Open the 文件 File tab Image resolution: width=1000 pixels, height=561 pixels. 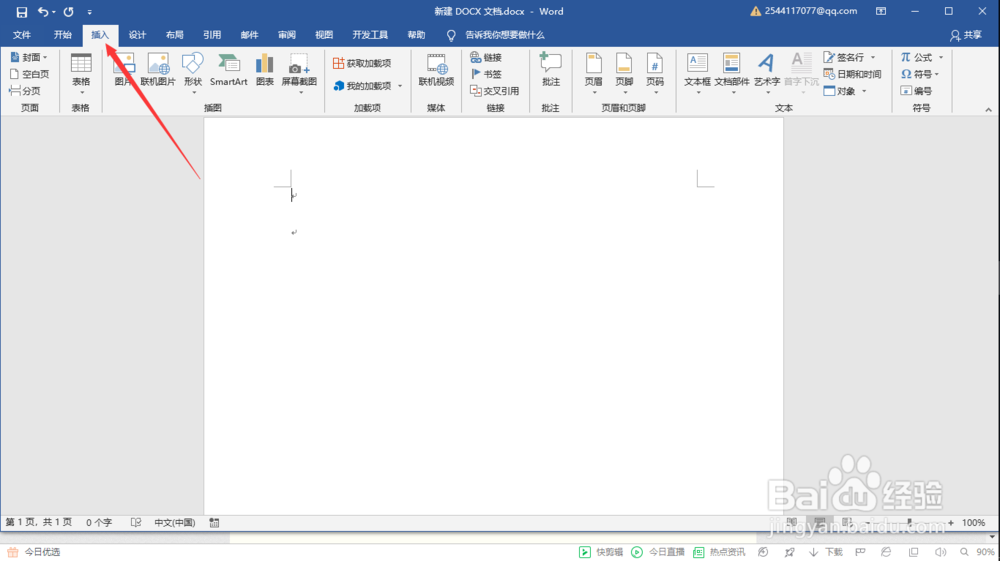tap(22, 35)
